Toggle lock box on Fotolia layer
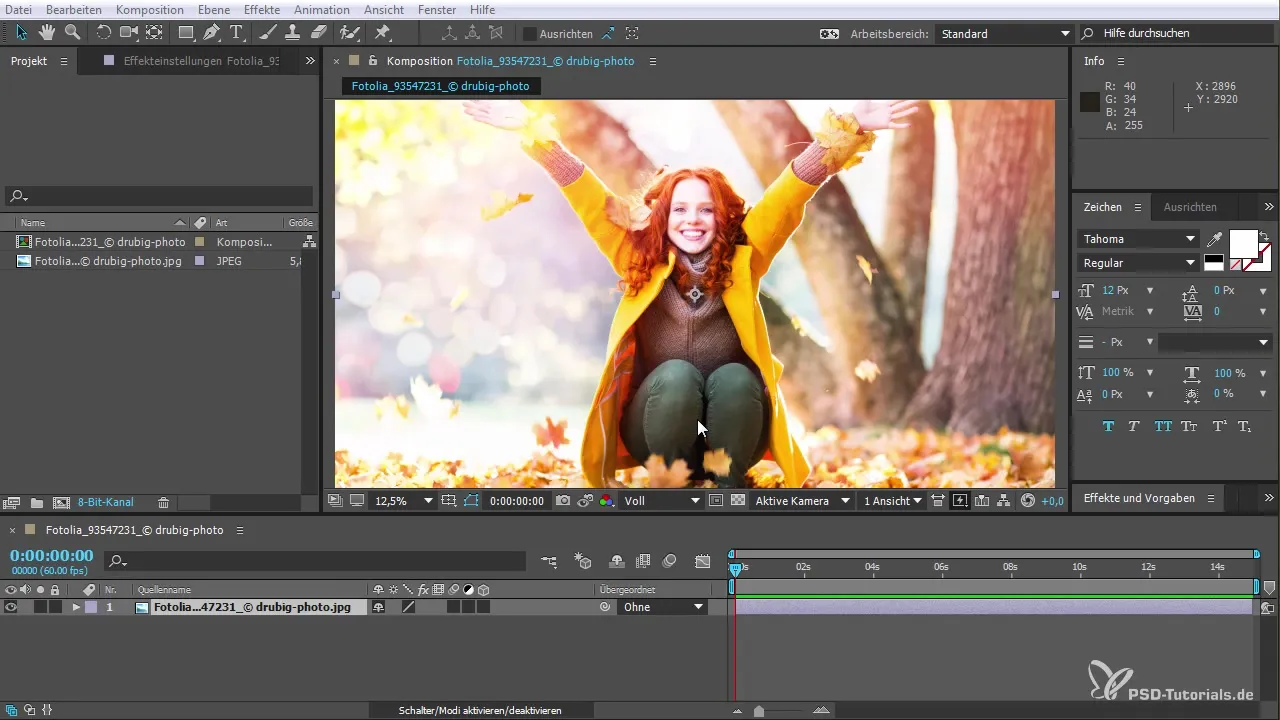Screen dimensions: 1280x720 point(56,607)
